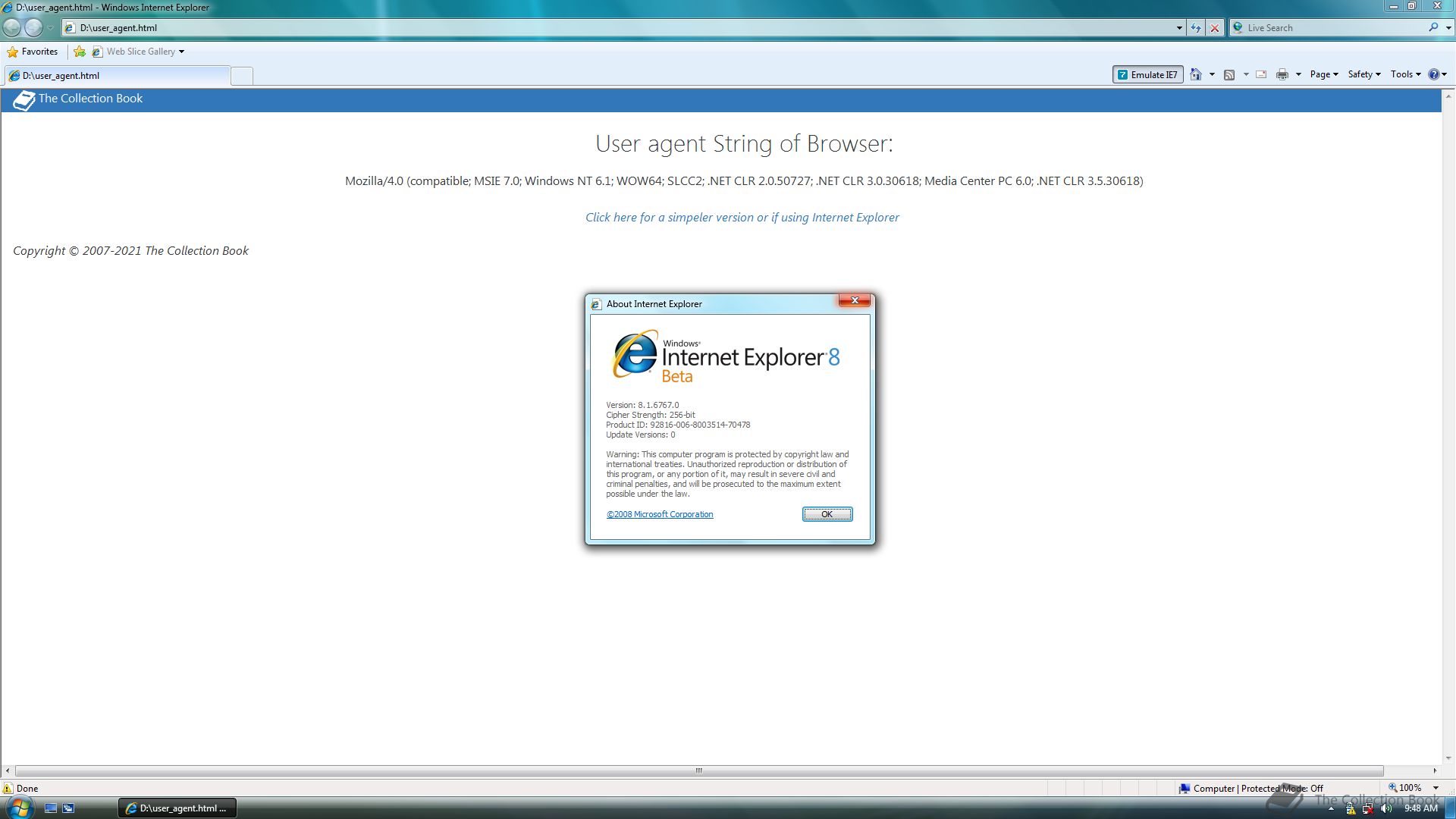
Task: Click the Product ID line in dialog
Action: click(x=678, y=425)
